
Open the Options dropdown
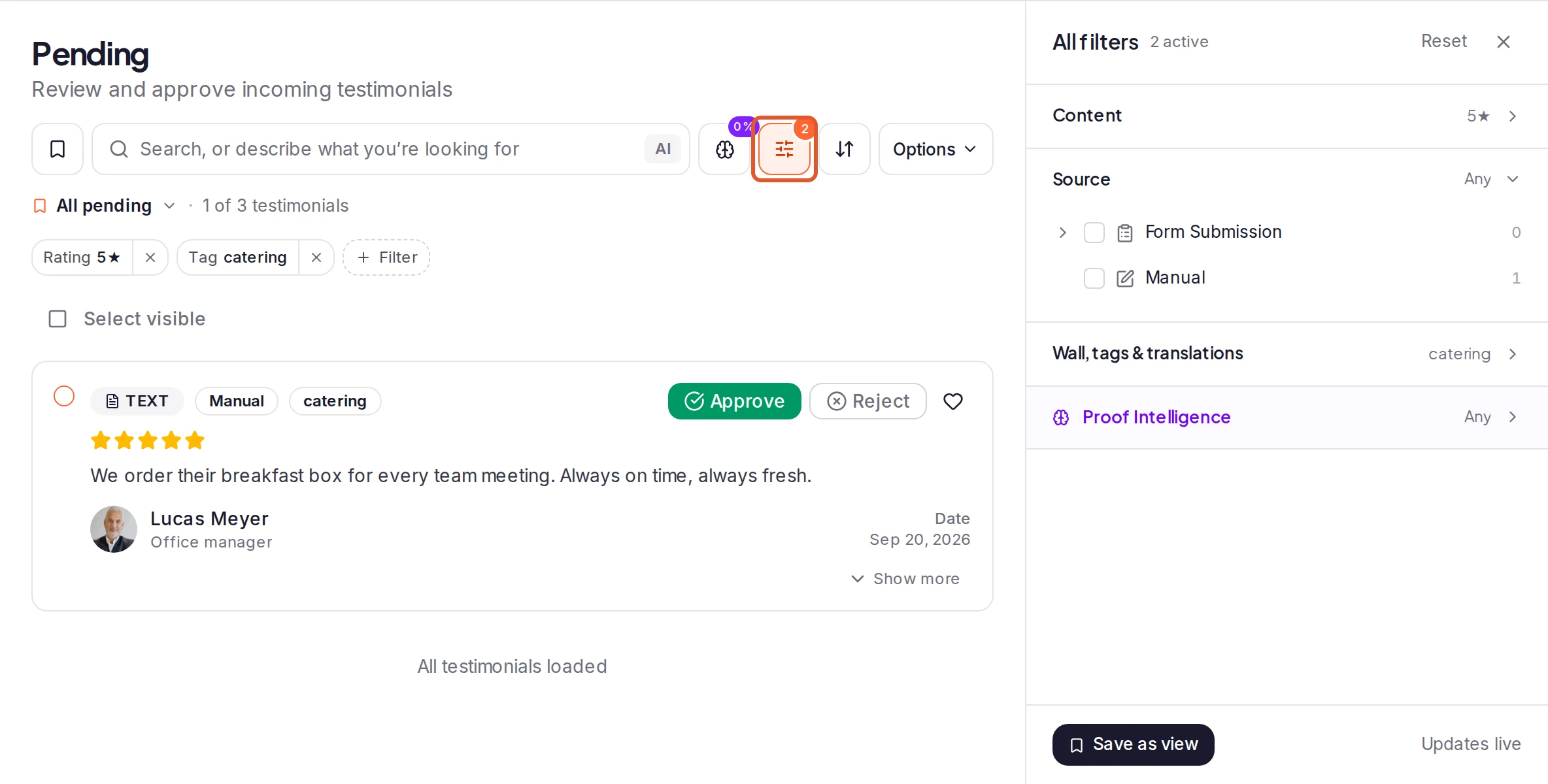[935, 149]
